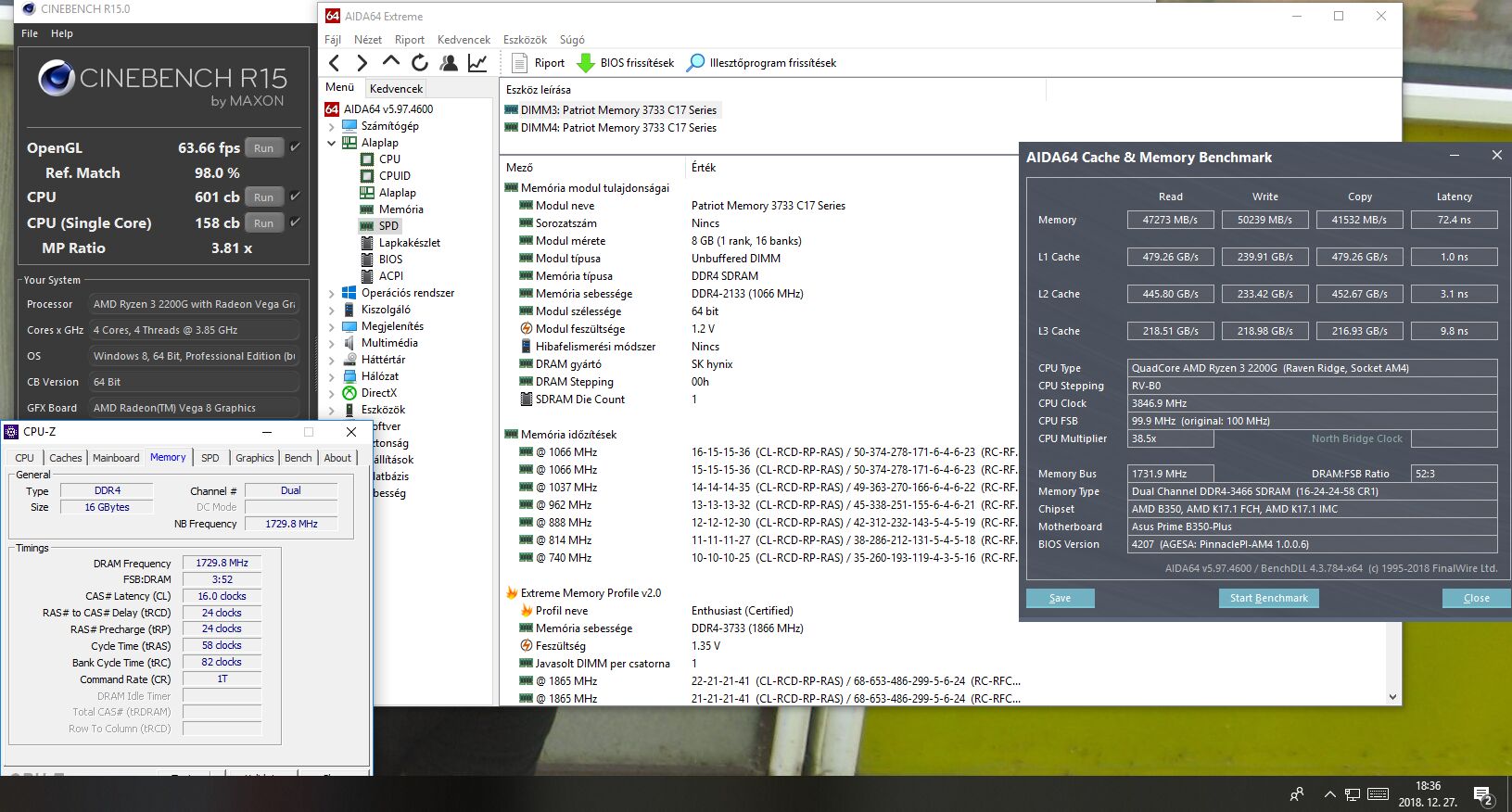The width and height of the screenshot is (1512, 812).
Task: Click the Érték column header
Action: (704, 168)
